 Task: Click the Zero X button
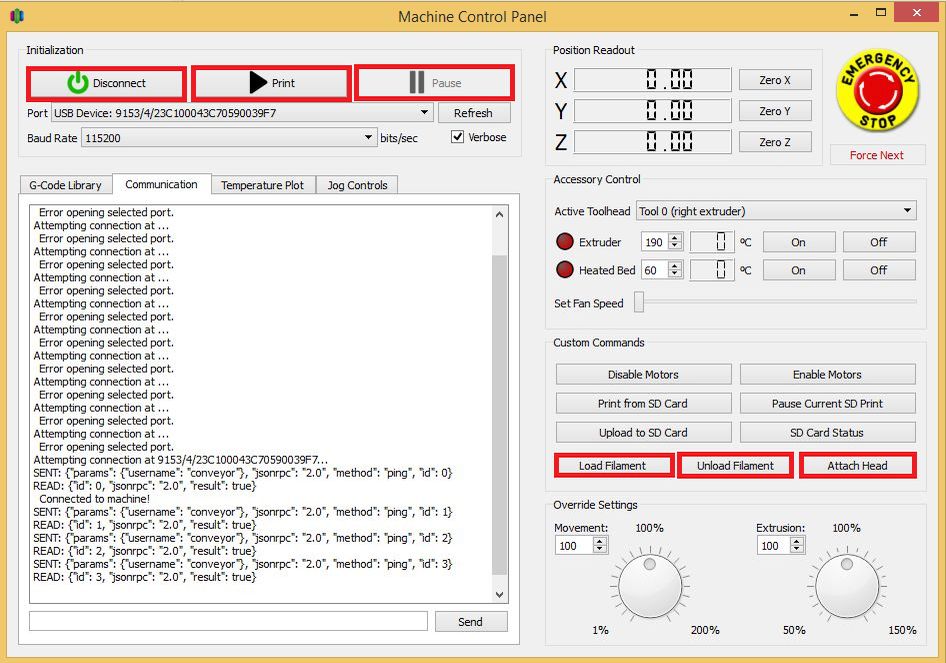tap(775, 80)
